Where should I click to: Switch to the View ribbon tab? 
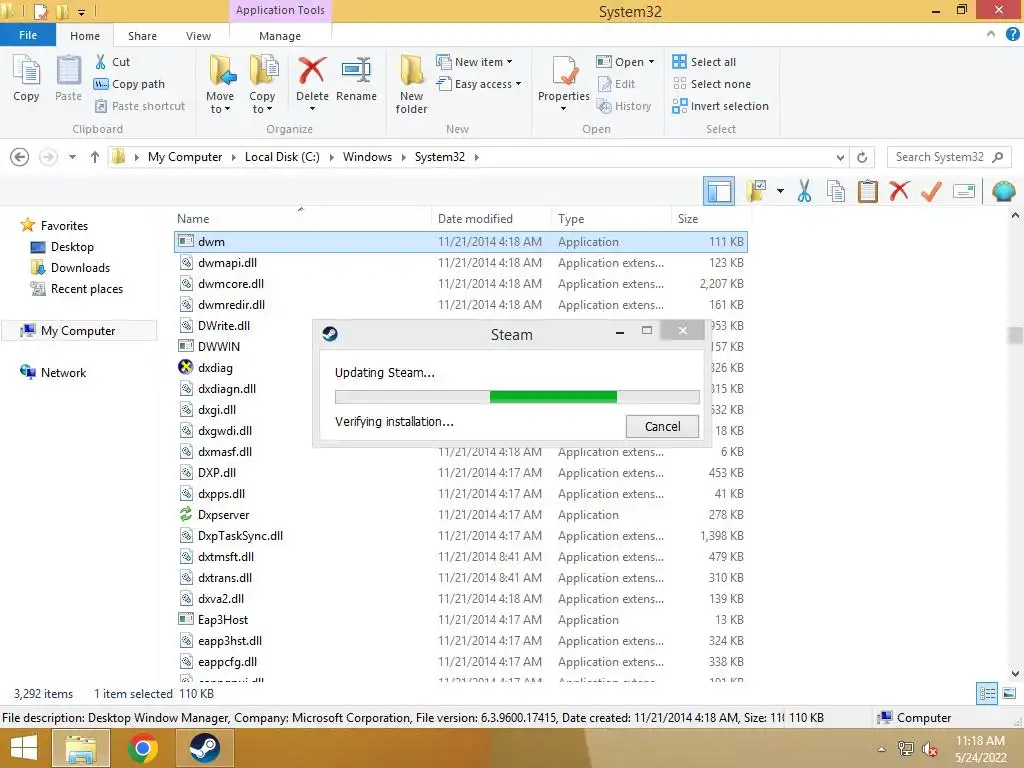click(x=199, y=36)
